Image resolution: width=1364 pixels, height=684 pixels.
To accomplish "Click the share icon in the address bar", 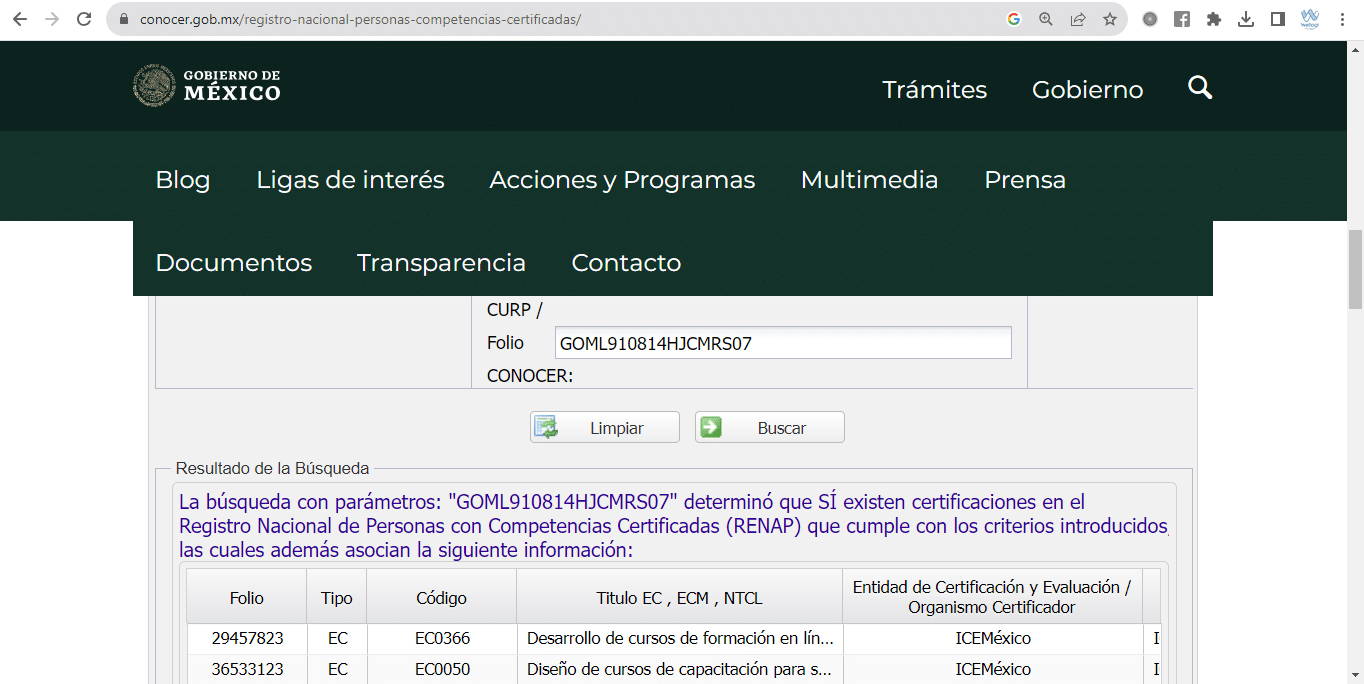I will [1077, 18].
